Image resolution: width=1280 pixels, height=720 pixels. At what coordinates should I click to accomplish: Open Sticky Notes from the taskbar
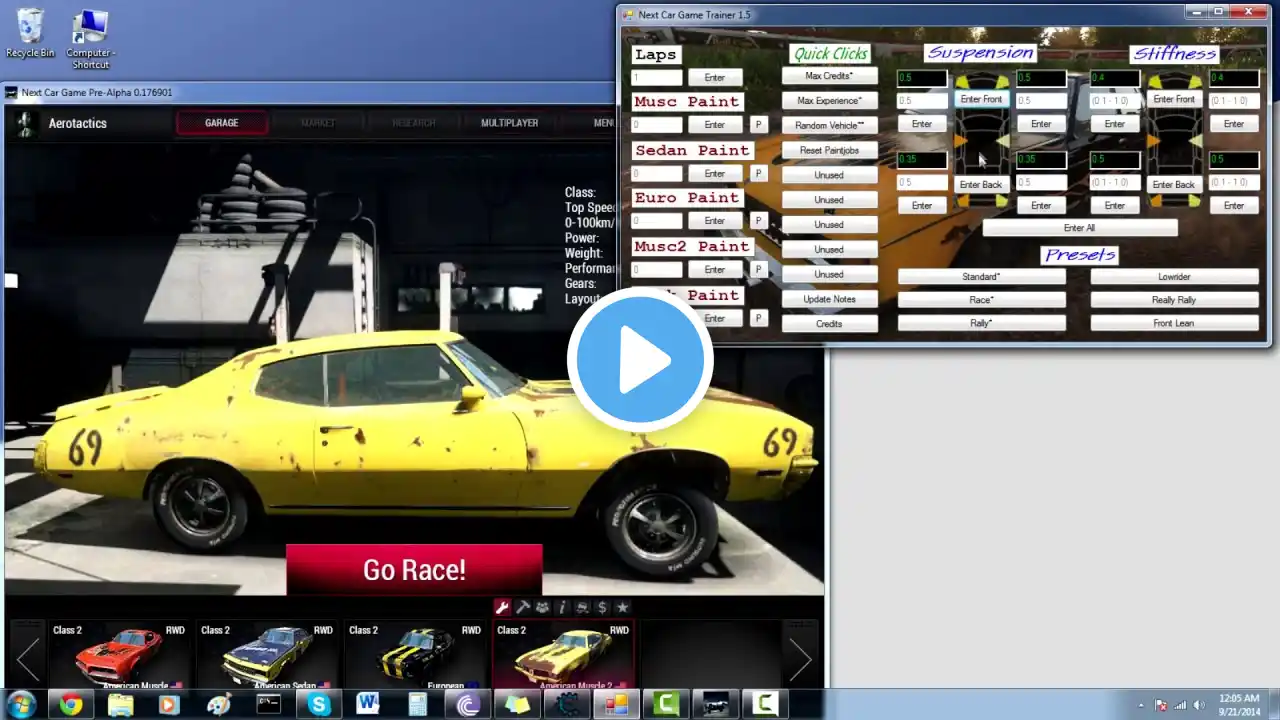[x=517, y=705]
